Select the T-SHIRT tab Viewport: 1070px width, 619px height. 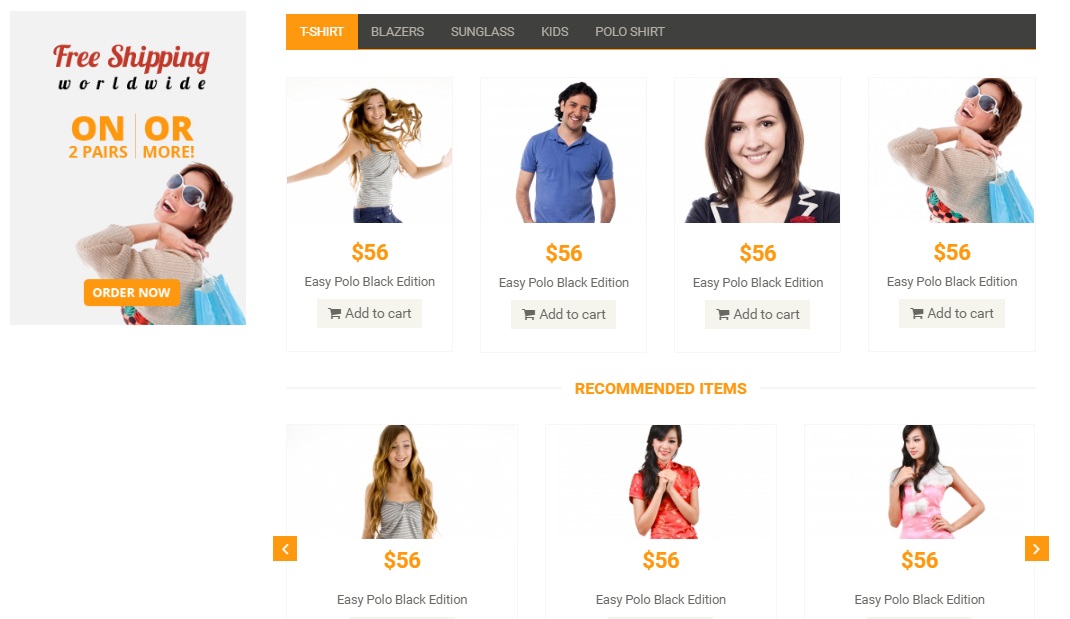[x=321, y=31]
